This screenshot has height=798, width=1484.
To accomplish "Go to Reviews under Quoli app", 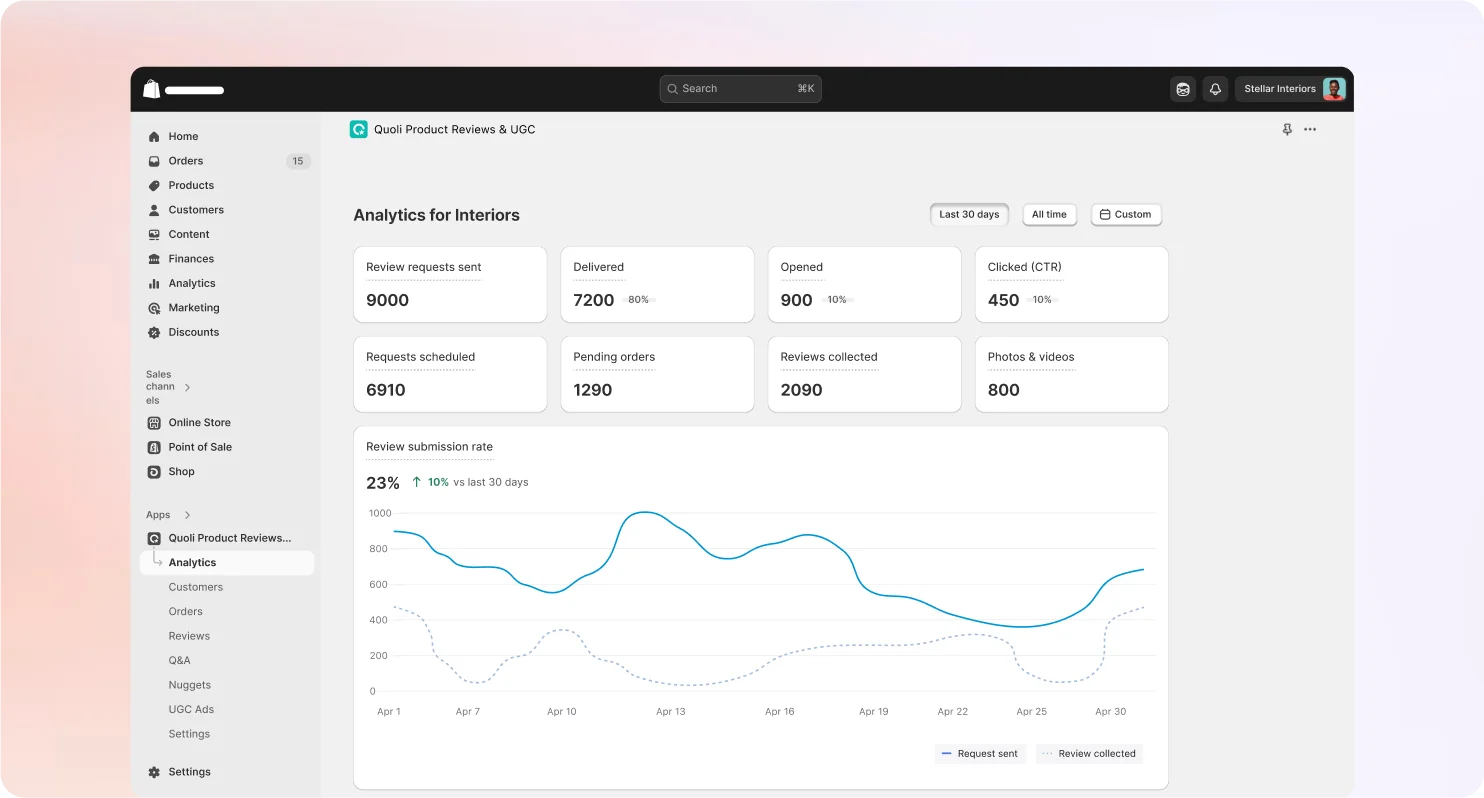I will click(x=189, y=636).
